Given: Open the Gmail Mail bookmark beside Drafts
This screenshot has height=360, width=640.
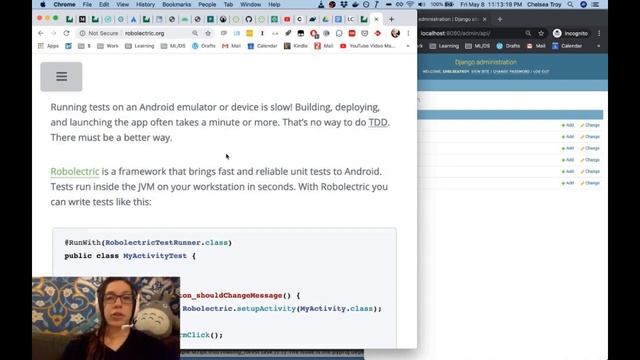Looking at the screenshot, I should [x=231, y=46].
